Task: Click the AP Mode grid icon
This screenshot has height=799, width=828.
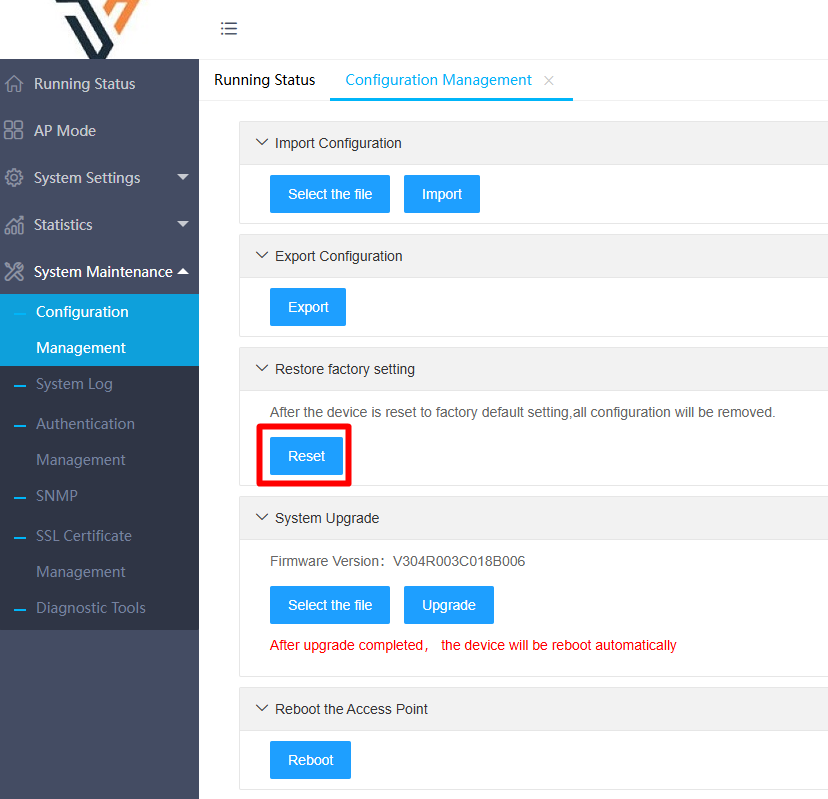Action: (14, 131)
